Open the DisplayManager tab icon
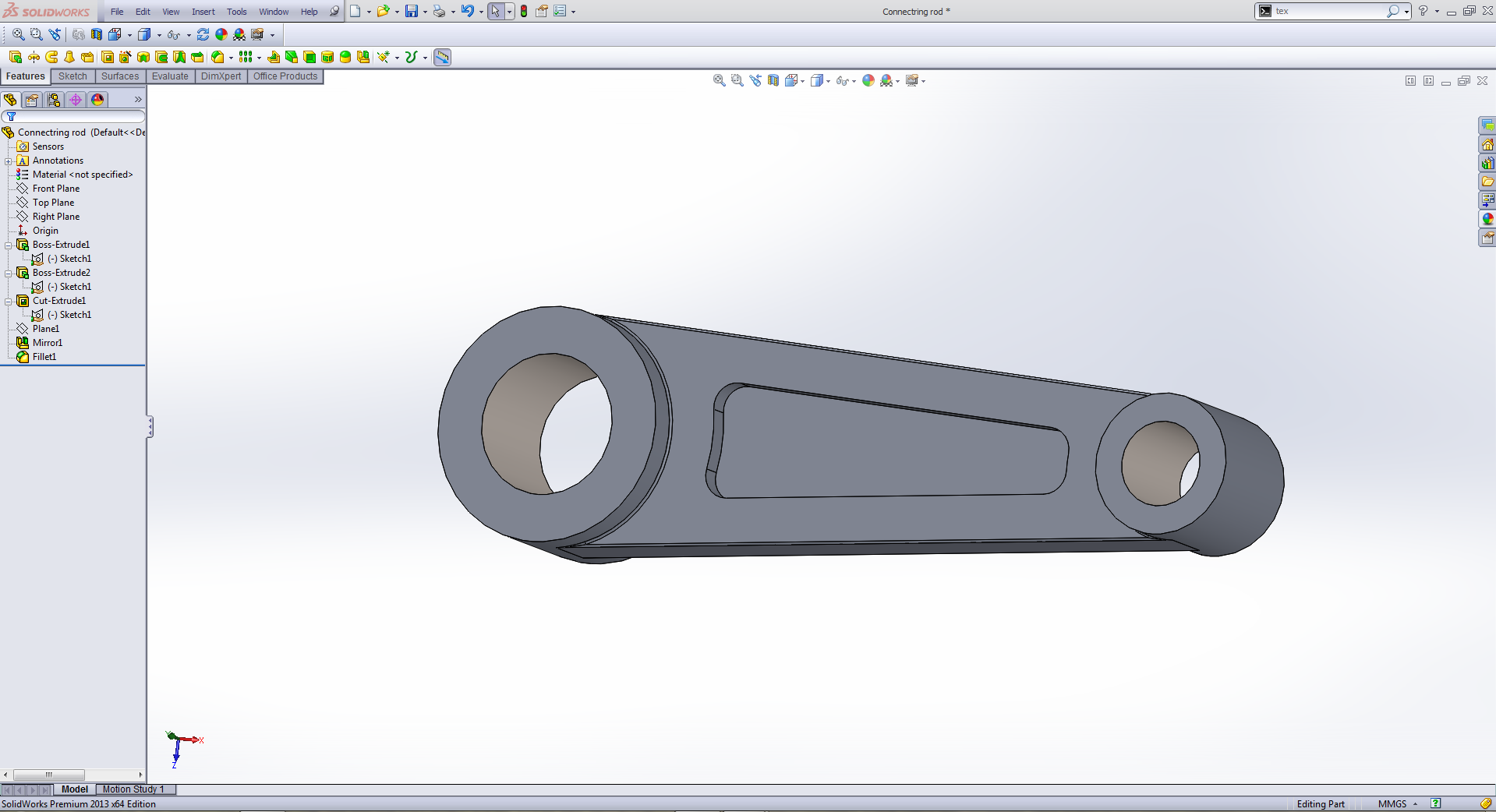This screenshot has height=812, width=1496. [x=97, y=100]
